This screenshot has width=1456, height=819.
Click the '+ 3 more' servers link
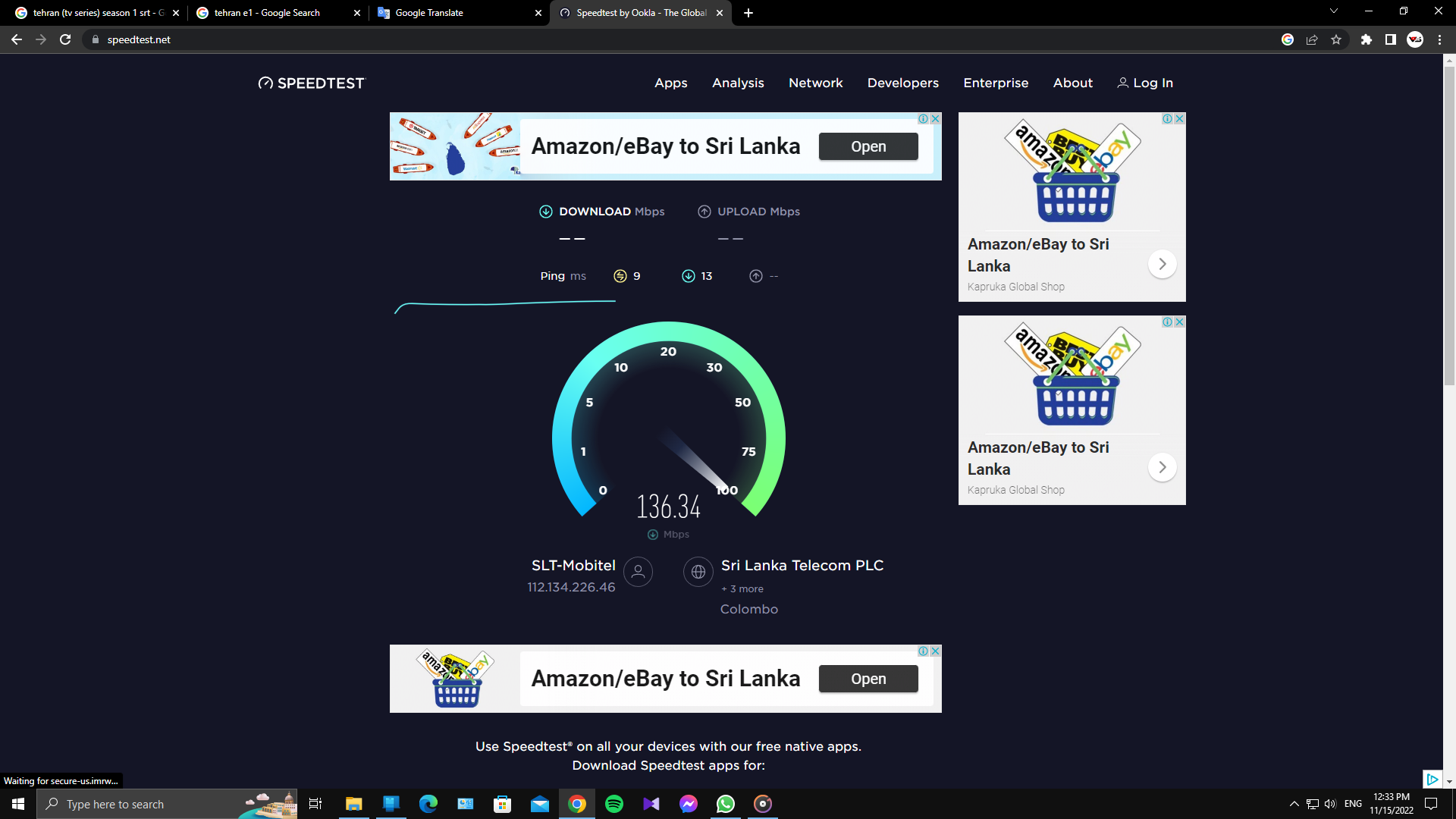pyautogui.click(x=742, y=589)
